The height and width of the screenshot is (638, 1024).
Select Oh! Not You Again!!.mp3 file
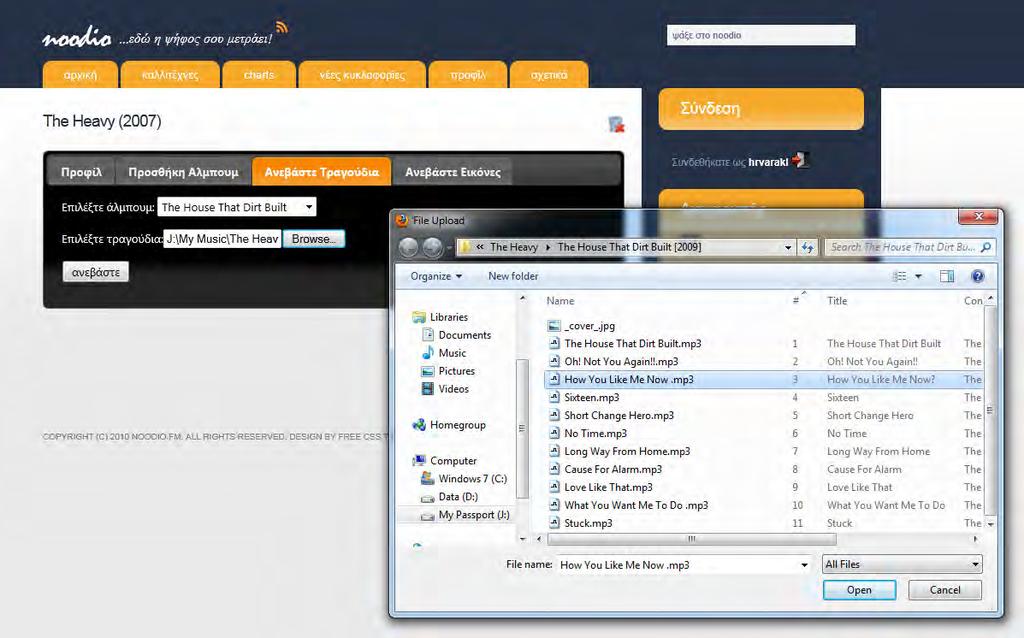click(x=621, y=362)
